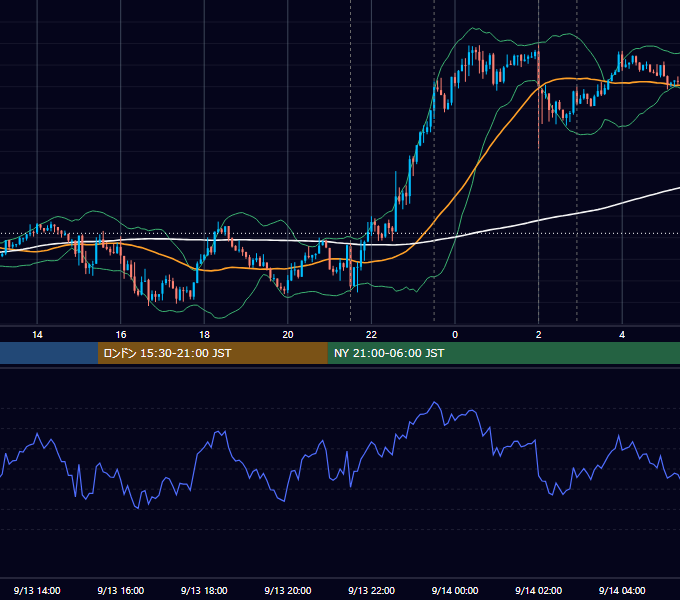680x600 pixels.
Task: Click the 14 hour label on the upper chart axis
Action: point(37,335)
